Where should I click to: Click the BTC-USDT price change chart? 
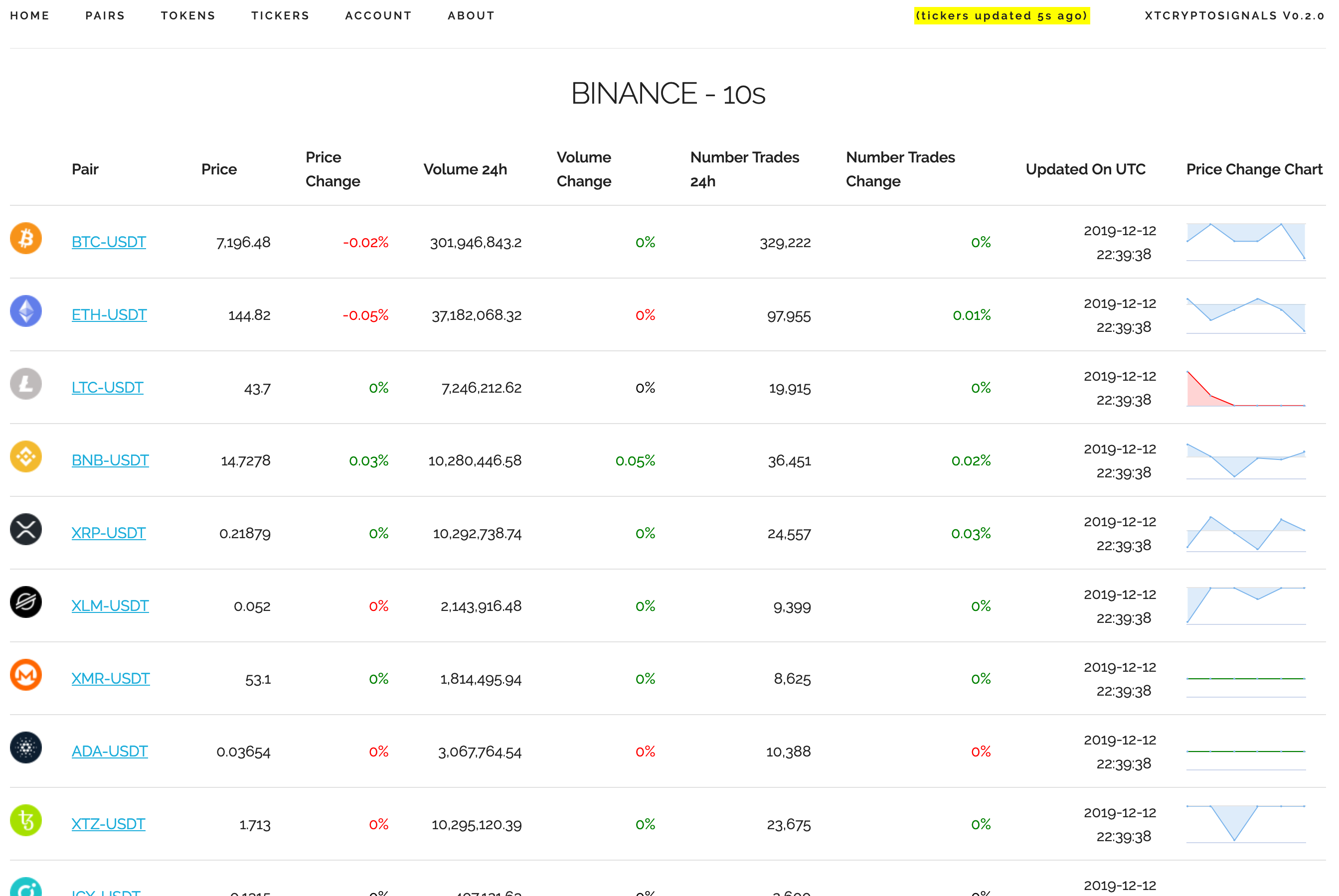(1246, 242)
